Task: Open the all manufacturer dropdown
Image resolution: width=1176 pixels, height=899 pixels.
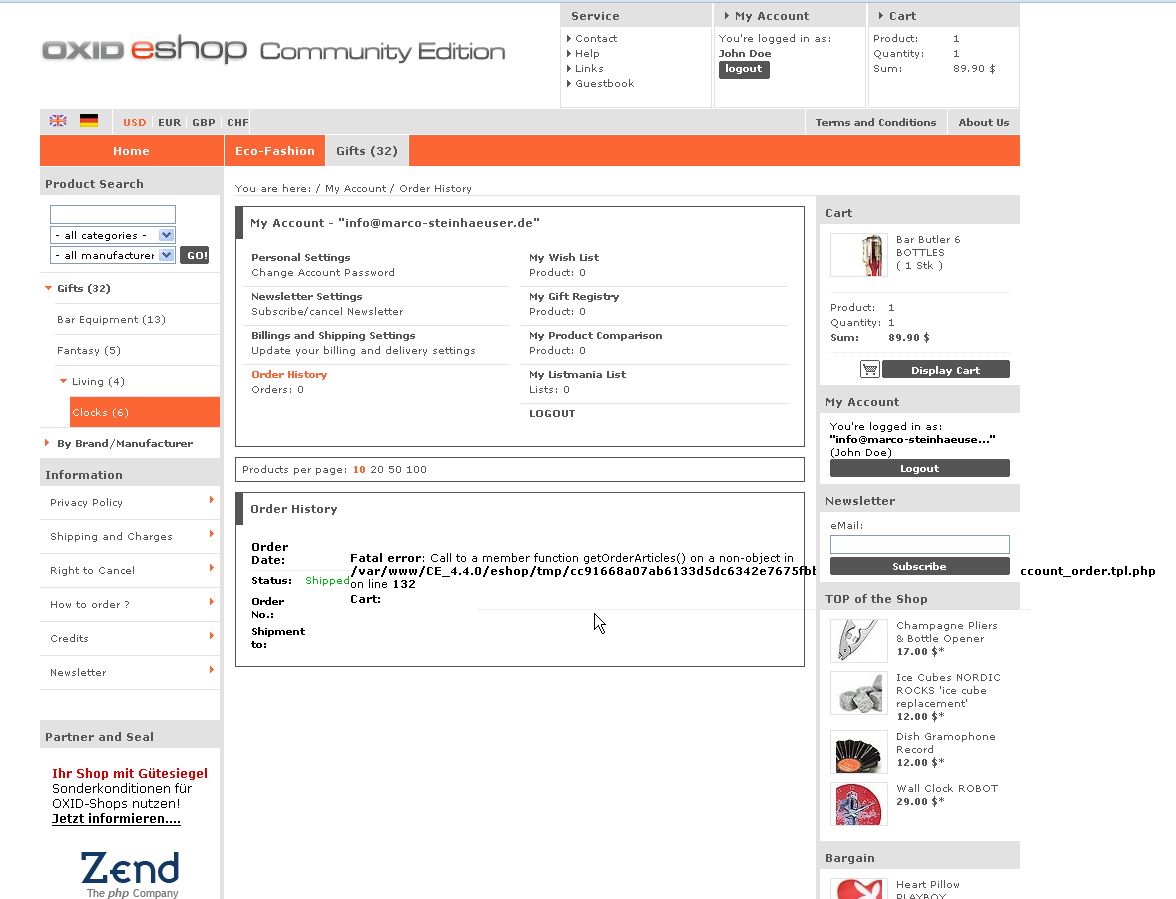Action: pyautogui.click(x=113, y=255)
